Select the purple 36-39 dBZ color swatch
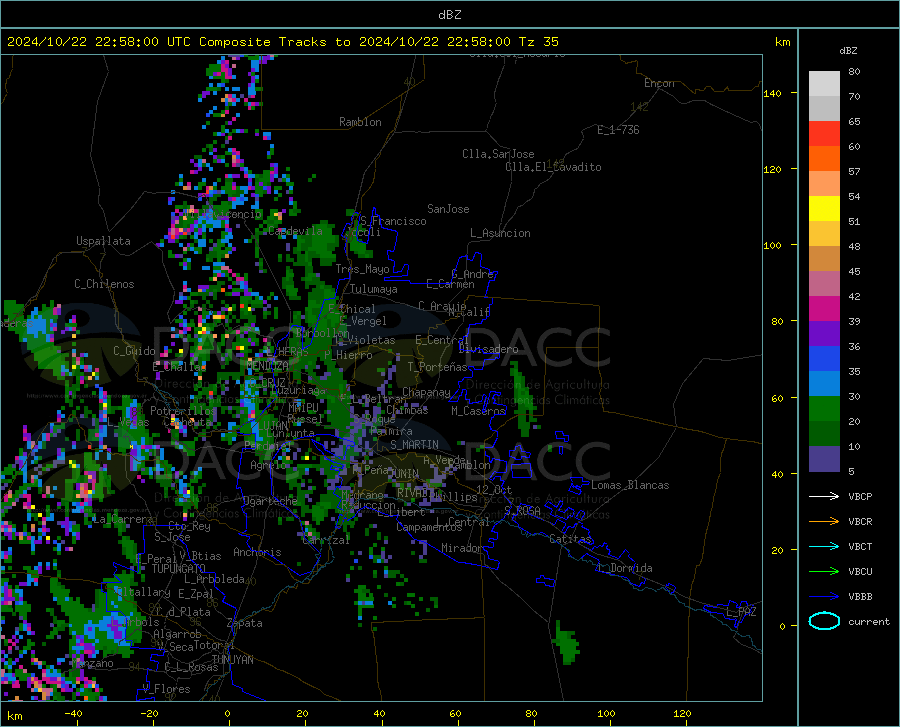Viewport: 900px width, 727px height. point(824,334)
